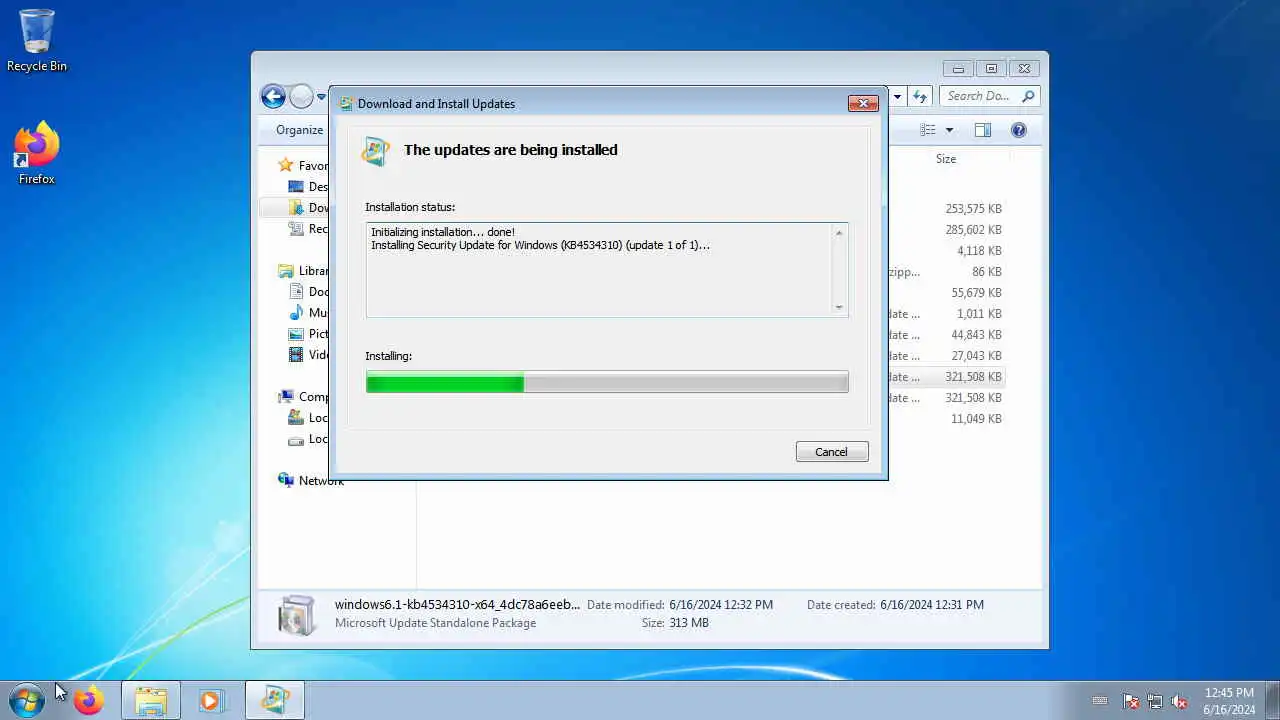Maximize the Explorer window
The width and height of the screenshot is (1280, 720).
click(991, 69)
